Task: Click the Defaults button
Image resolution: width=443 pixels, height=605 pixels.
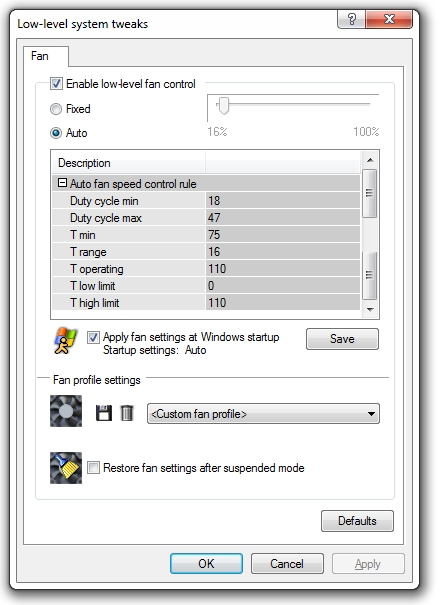Action: pyautogui.click(x=357, y=521)
